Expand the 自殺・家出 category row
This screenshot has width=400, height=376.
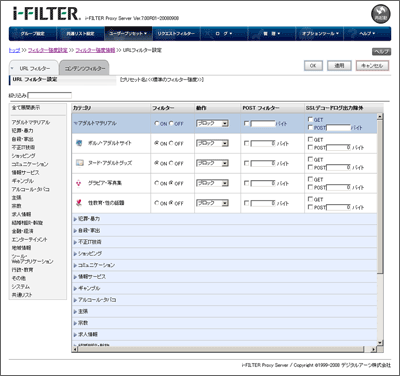tap(75, 231)
